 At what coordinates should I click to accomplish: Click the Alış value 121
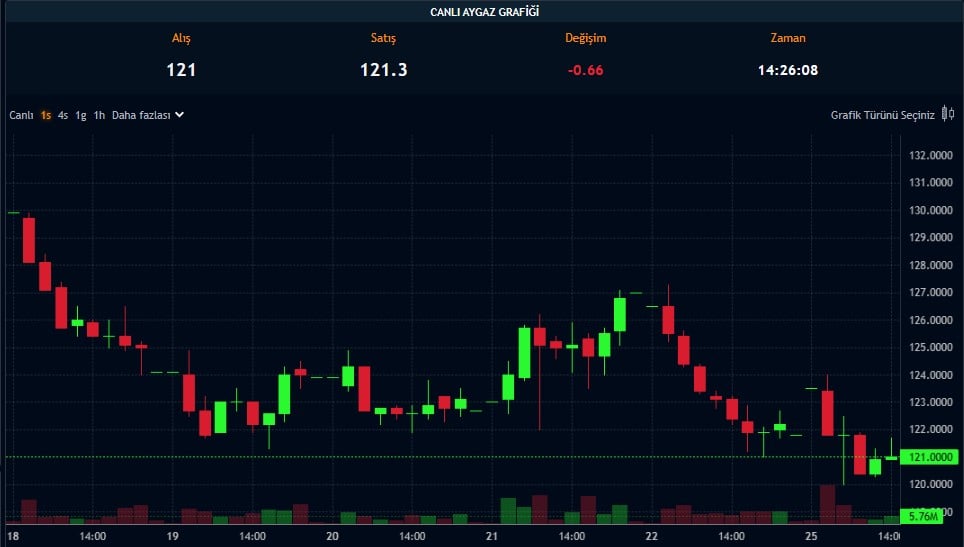[x=181, y=70]
